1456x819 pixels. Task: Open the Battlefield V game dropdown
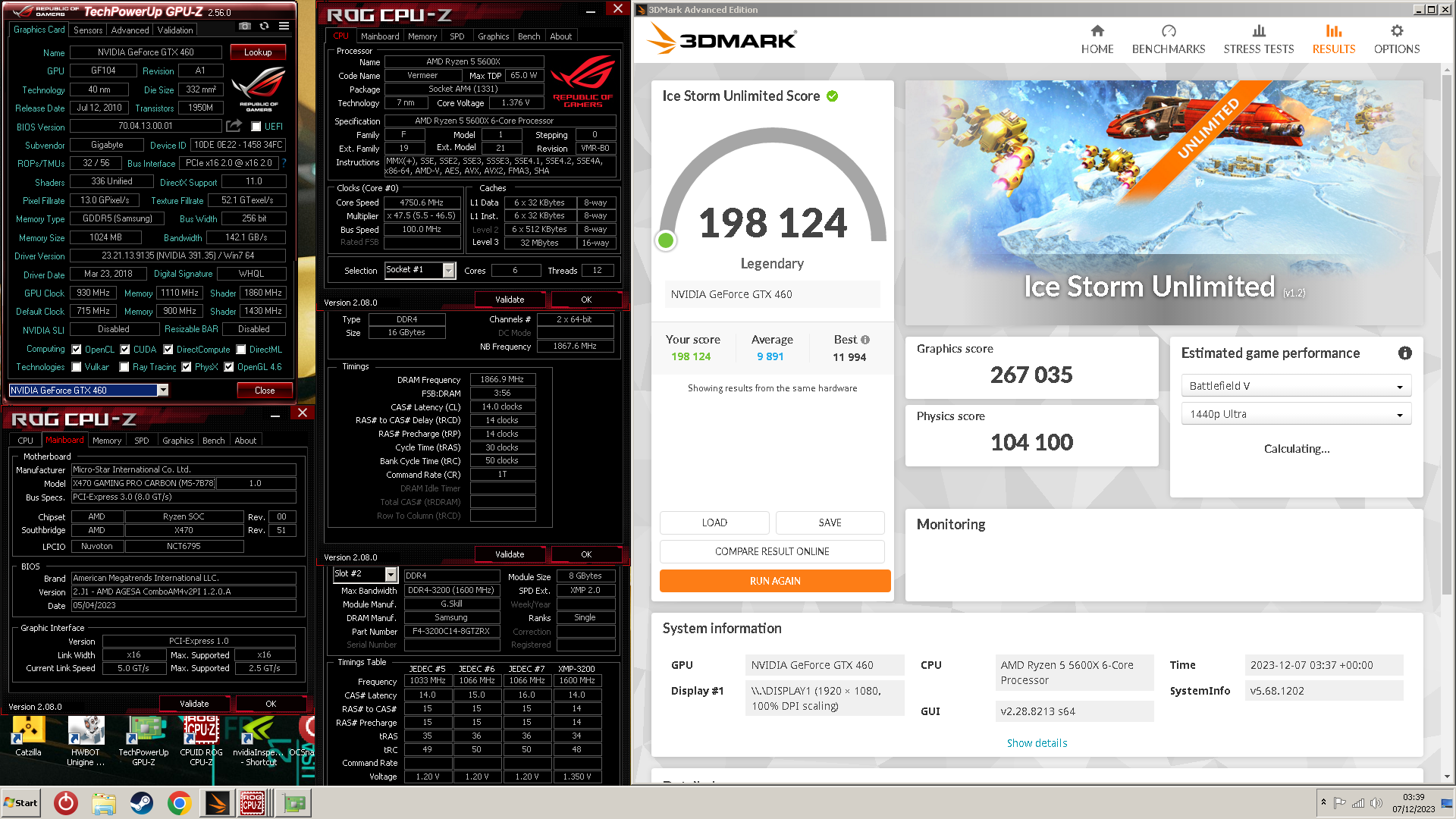(1296, 386)
